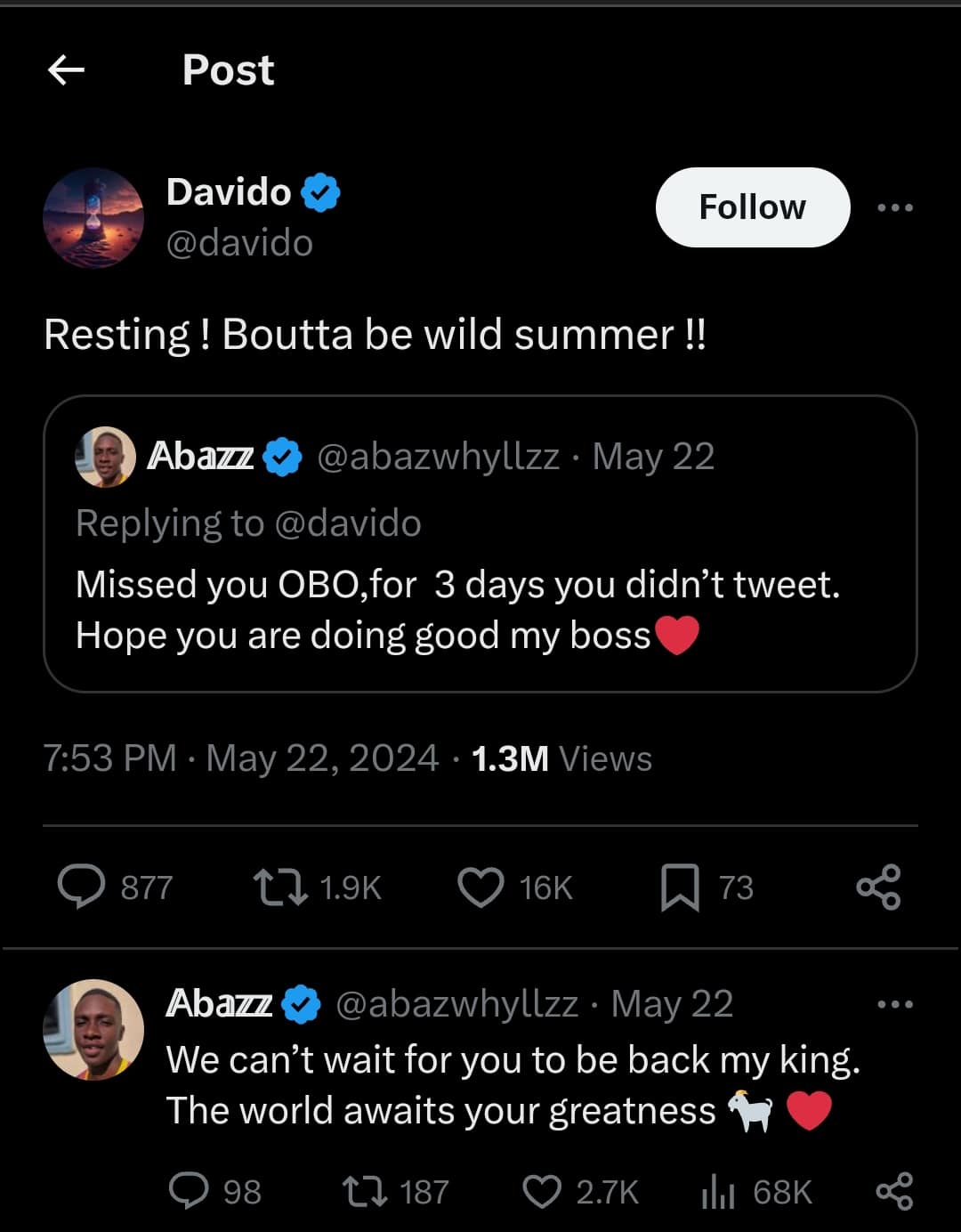The height and width of the screenshot is (1232, 961).
Task: Open @davido's profile handle link
Action: point(238,242)
